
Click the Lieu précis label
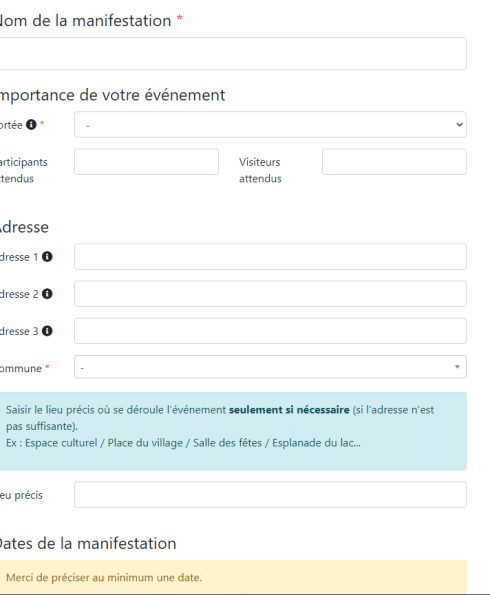21,495
